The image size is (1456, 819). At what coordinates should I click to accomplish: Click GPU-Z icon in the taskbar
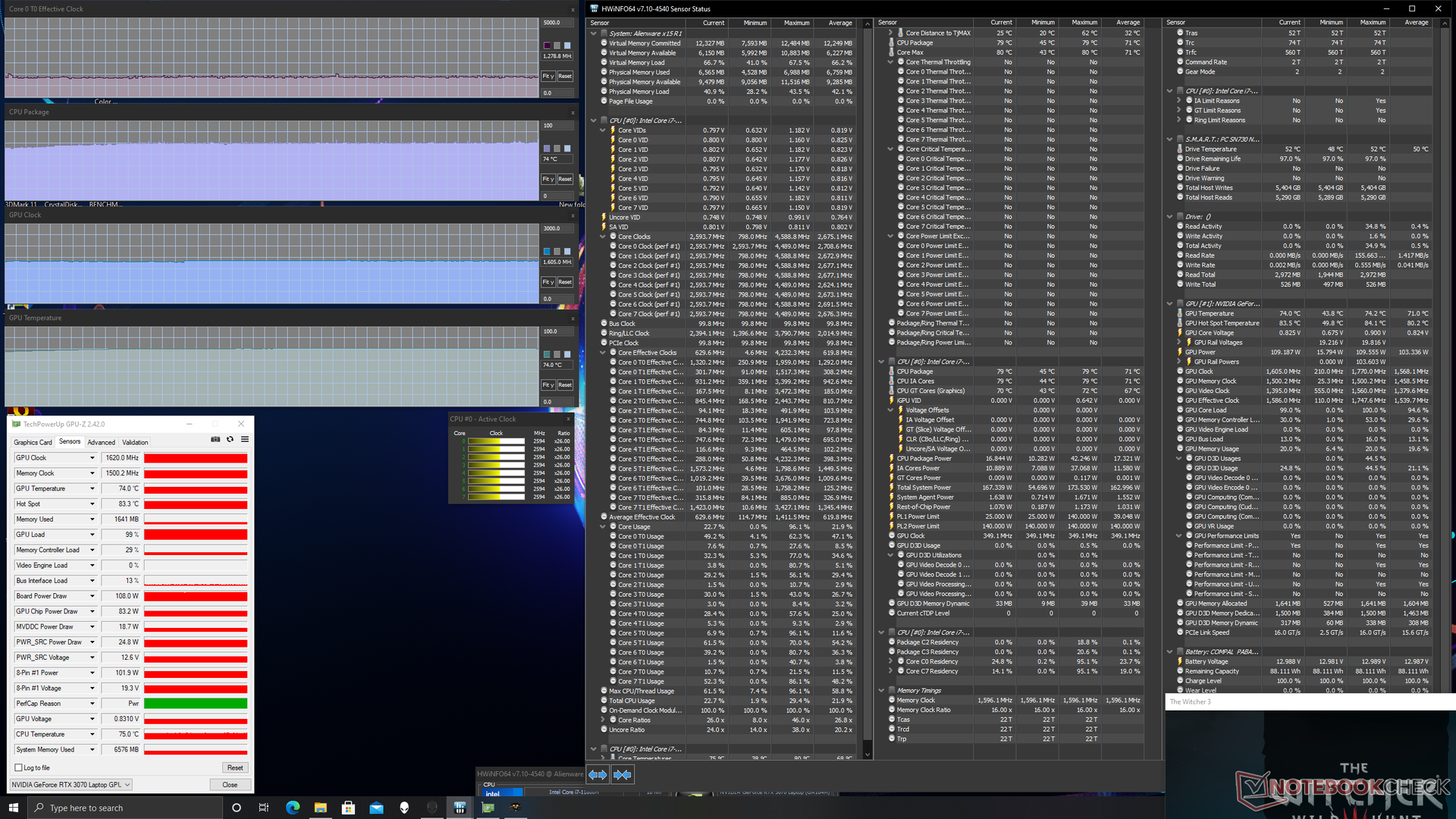(x=488, y=808)
